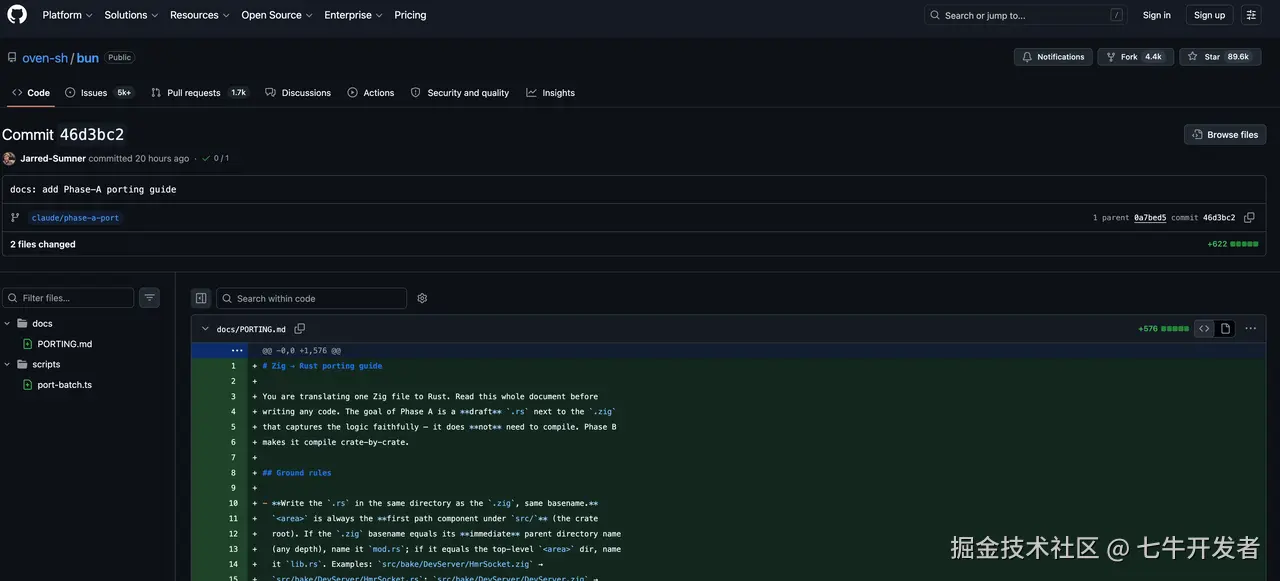Open the Platform dropdown menu
The height and width of the screenshot is (581, 1280).
(67, 15)
